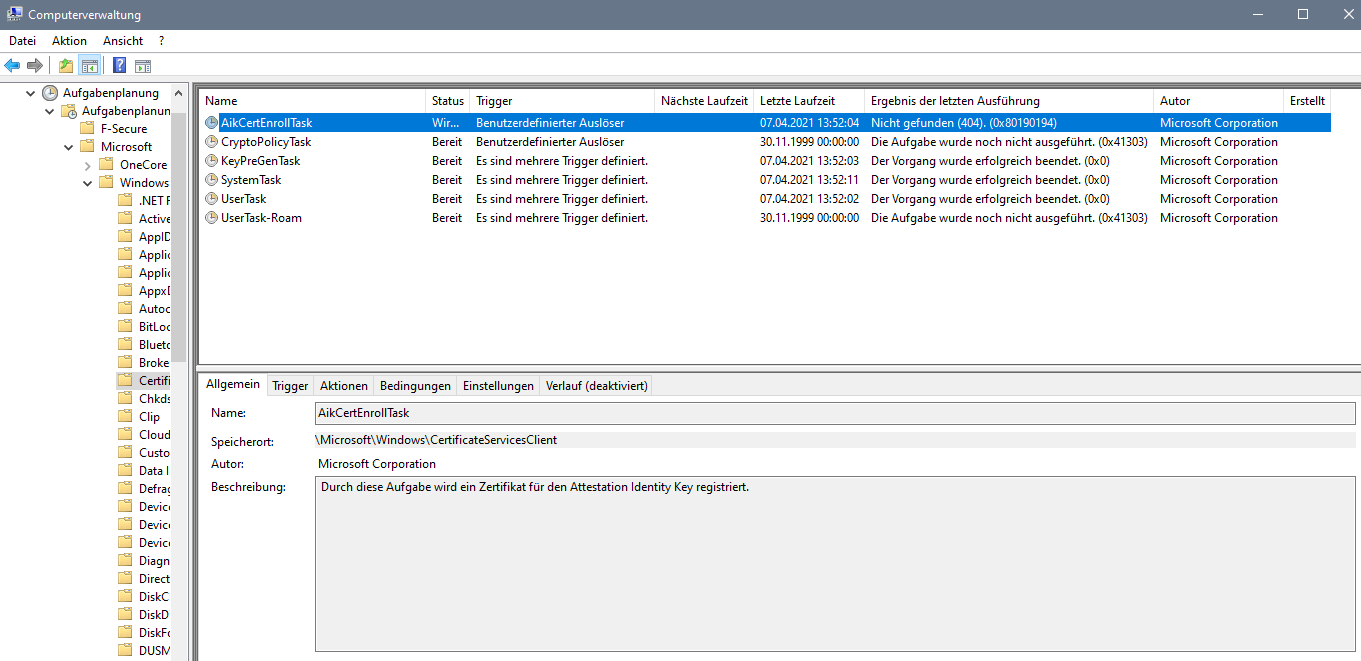Collapse the Aufgabenplanungsbibliothek node chevron
Image resolution: width=1361 pixels, height=661 pixels.
(50, 111)
